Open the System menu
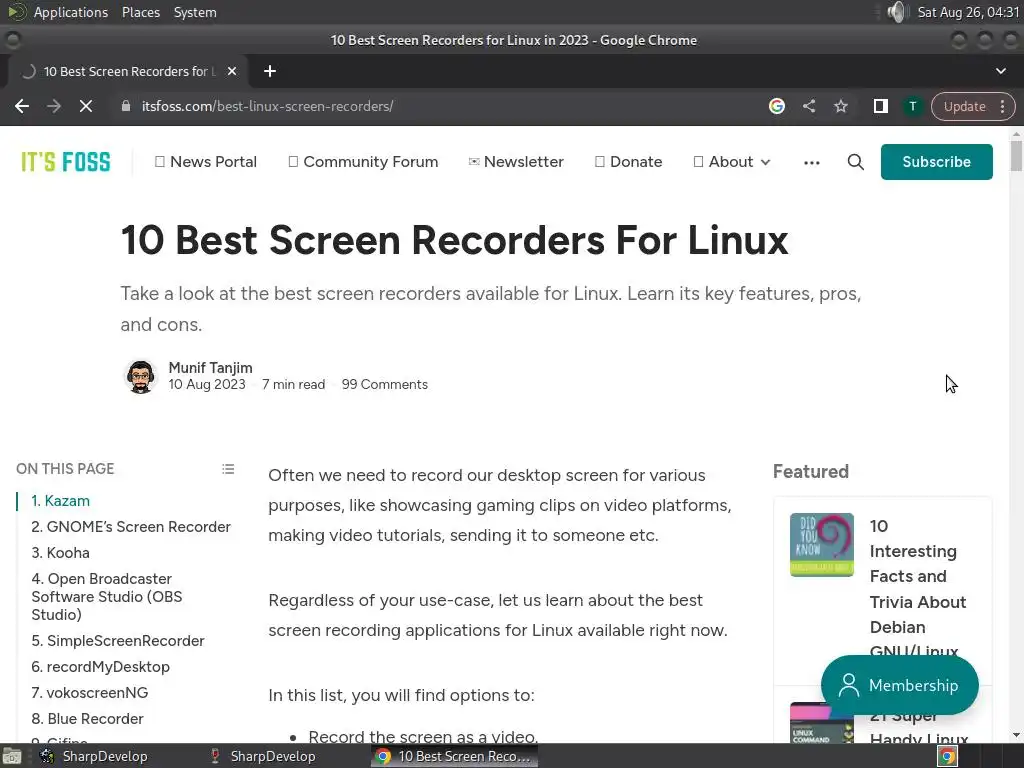Viewport: 1024px width, 768px height. [195, 12]
